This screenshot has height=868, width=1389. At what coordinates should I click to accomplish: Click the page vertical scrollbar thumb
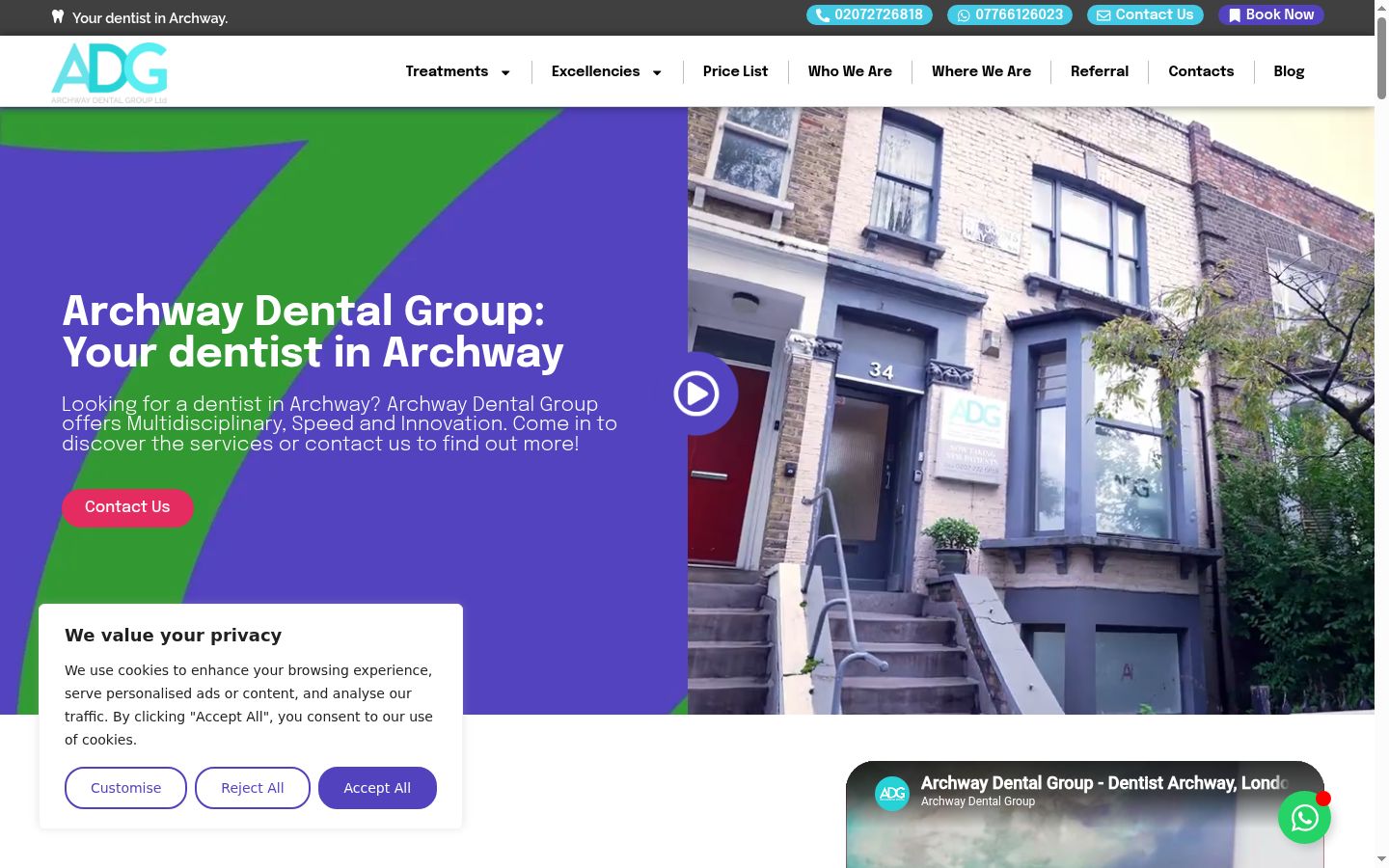click(1381, 58)
